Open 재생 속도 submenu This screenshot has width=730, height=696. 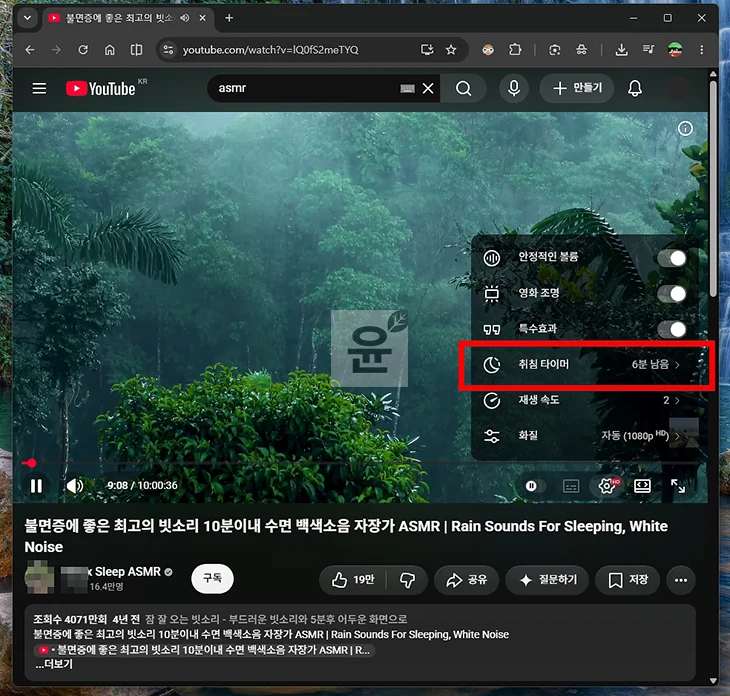point(585,400)
